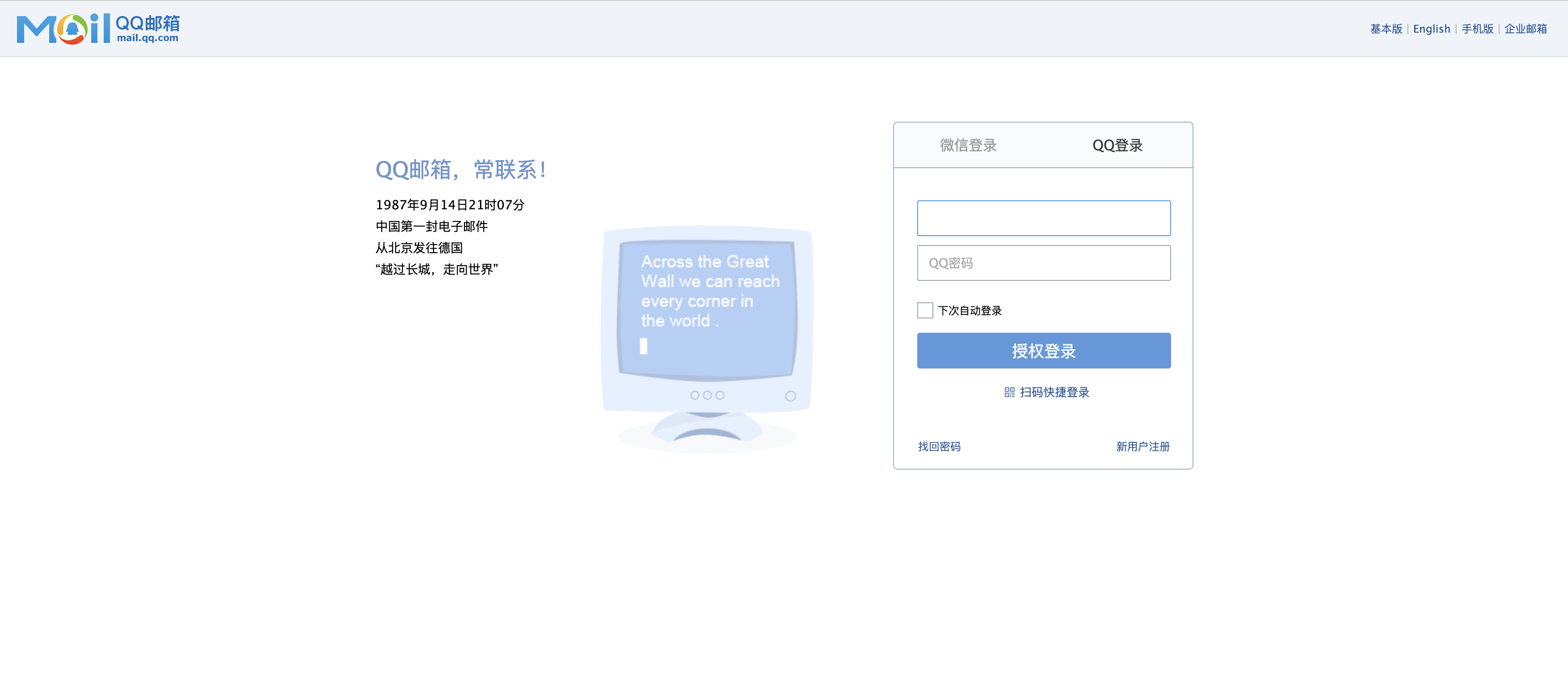1568x678 pixels.
Task: Click the QR code icon beside 扫码快捷登录
Action: 1009,393
